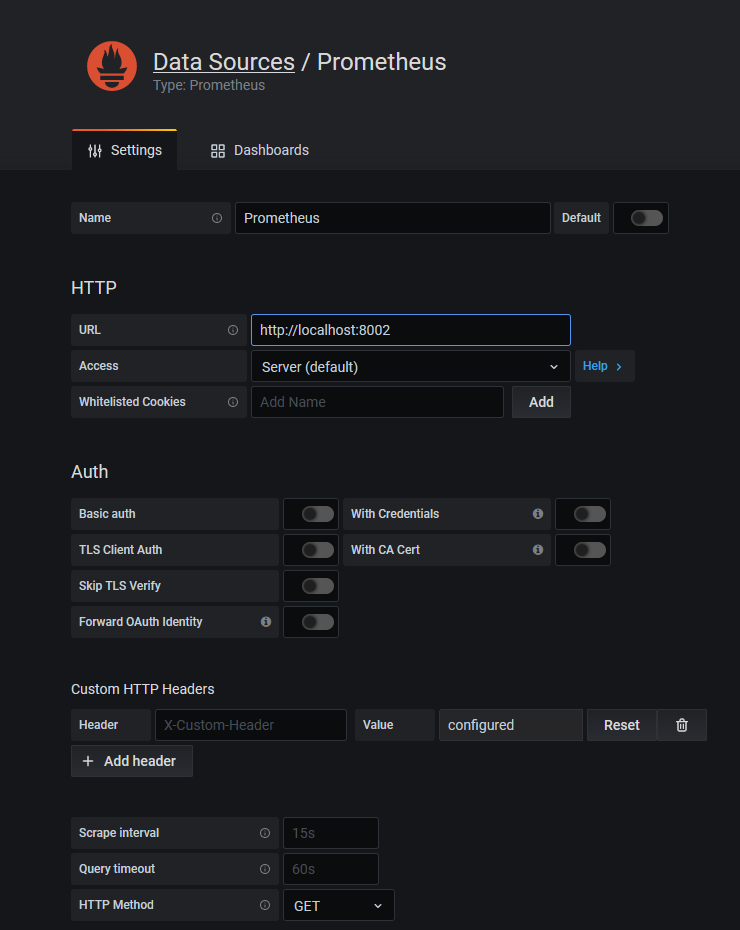Click the Query timeout 60s field
The width and height of the screenshot is (740, 930).
tap(331, 869)
